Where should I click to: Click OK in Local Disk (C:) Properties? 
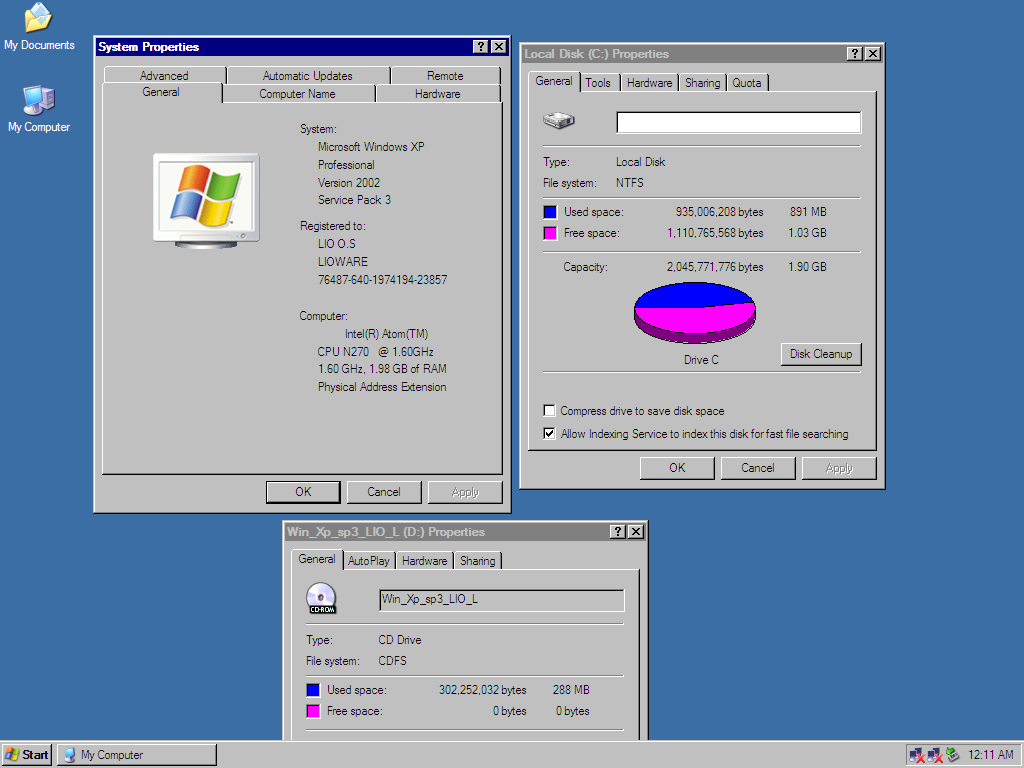[x=677, y=468]
